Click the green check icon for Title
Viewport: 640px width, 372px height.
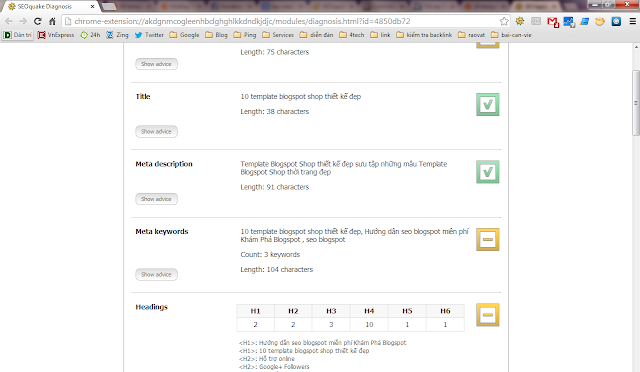488,105
